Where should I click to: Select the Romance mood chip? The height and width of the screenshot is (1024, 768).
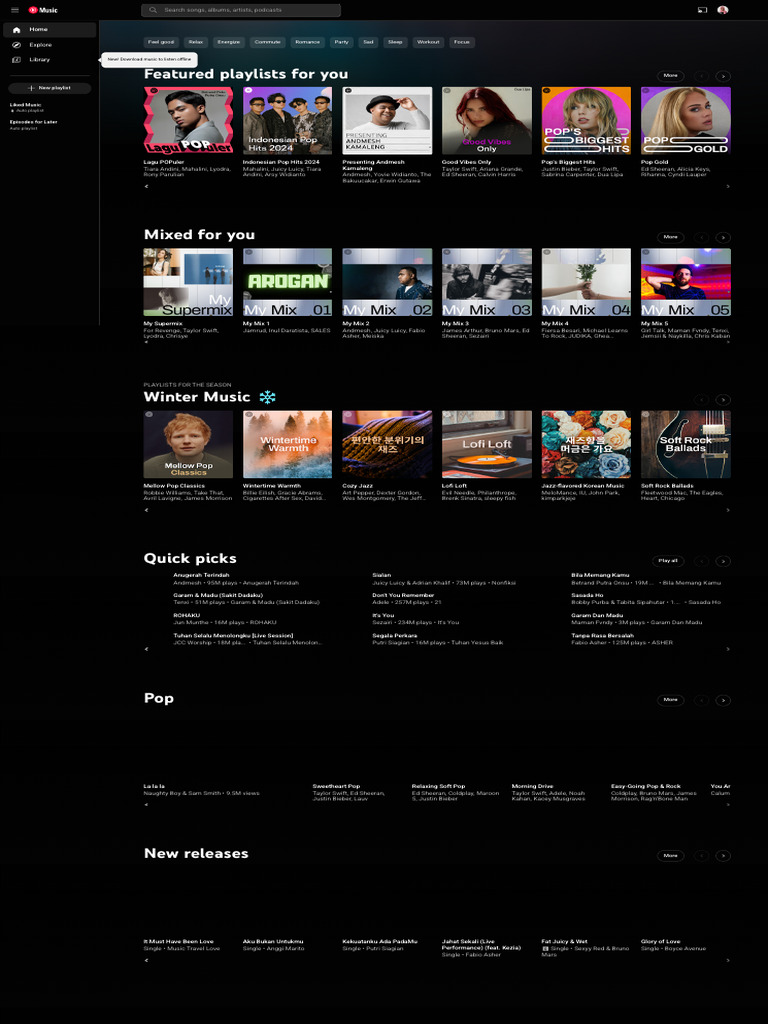(308, 42)
